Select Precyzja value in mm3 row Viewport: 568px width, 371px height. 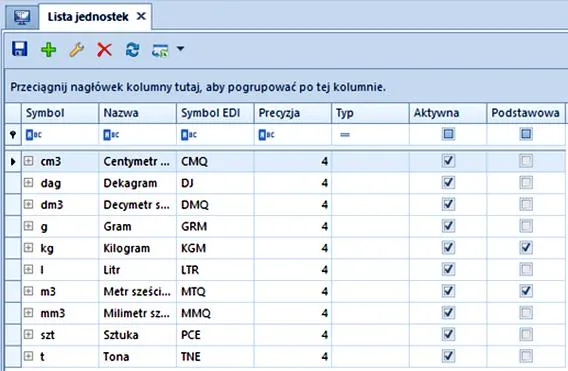tap(293, 313)
